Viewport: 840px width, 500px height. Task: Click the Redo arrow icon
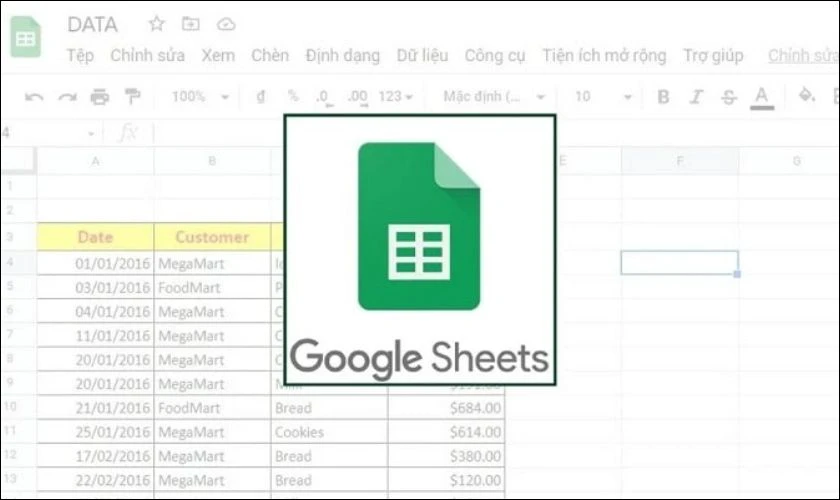[68, 97]
